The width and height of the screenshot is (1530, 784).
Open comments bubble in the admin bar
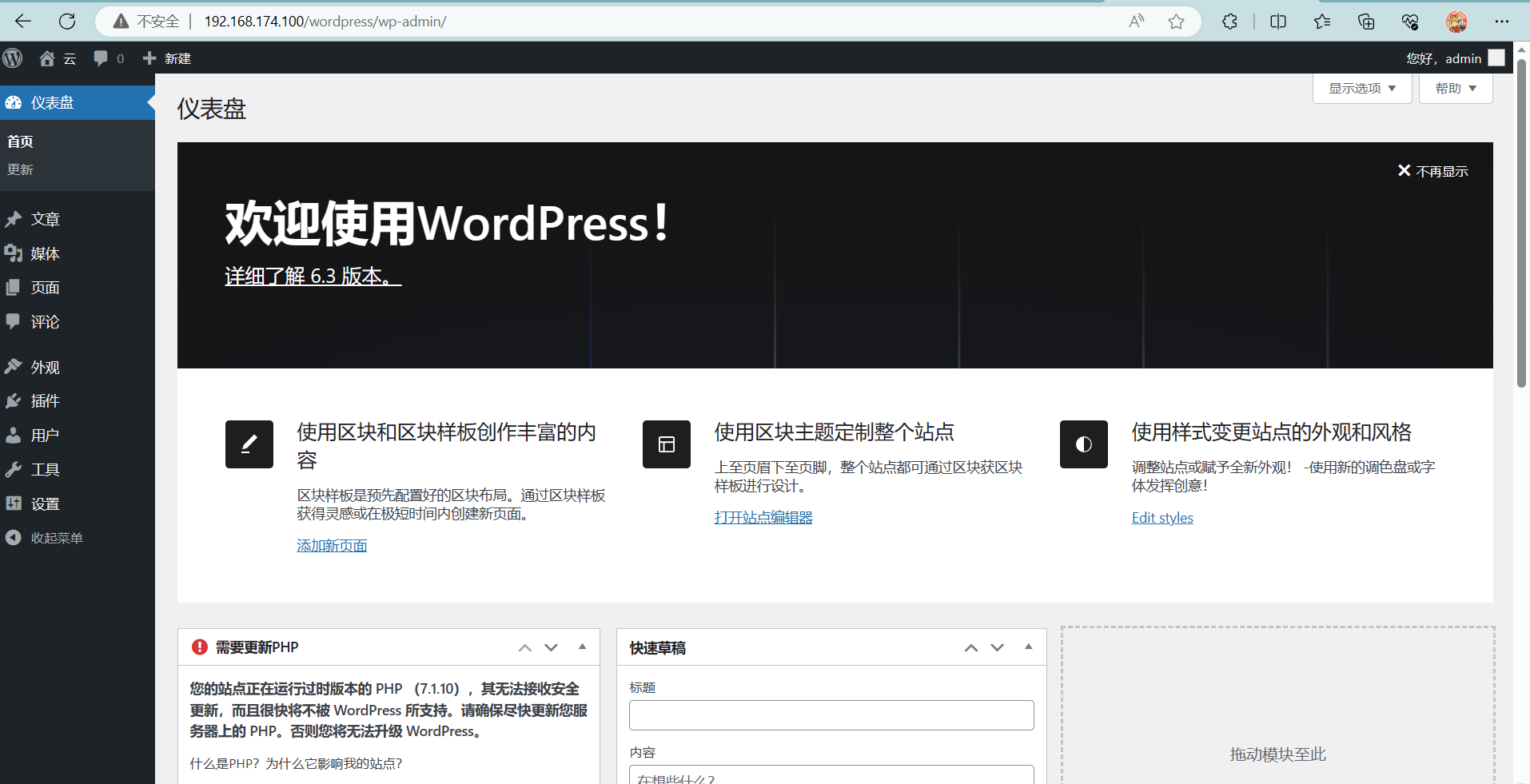[101, 58]
